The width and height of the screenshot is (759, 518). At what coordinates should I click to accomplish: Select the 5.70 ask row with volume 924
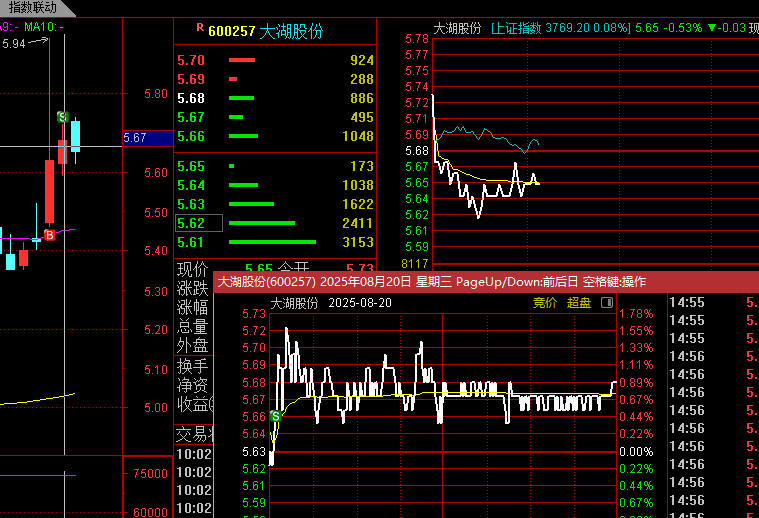pos(275,60)
